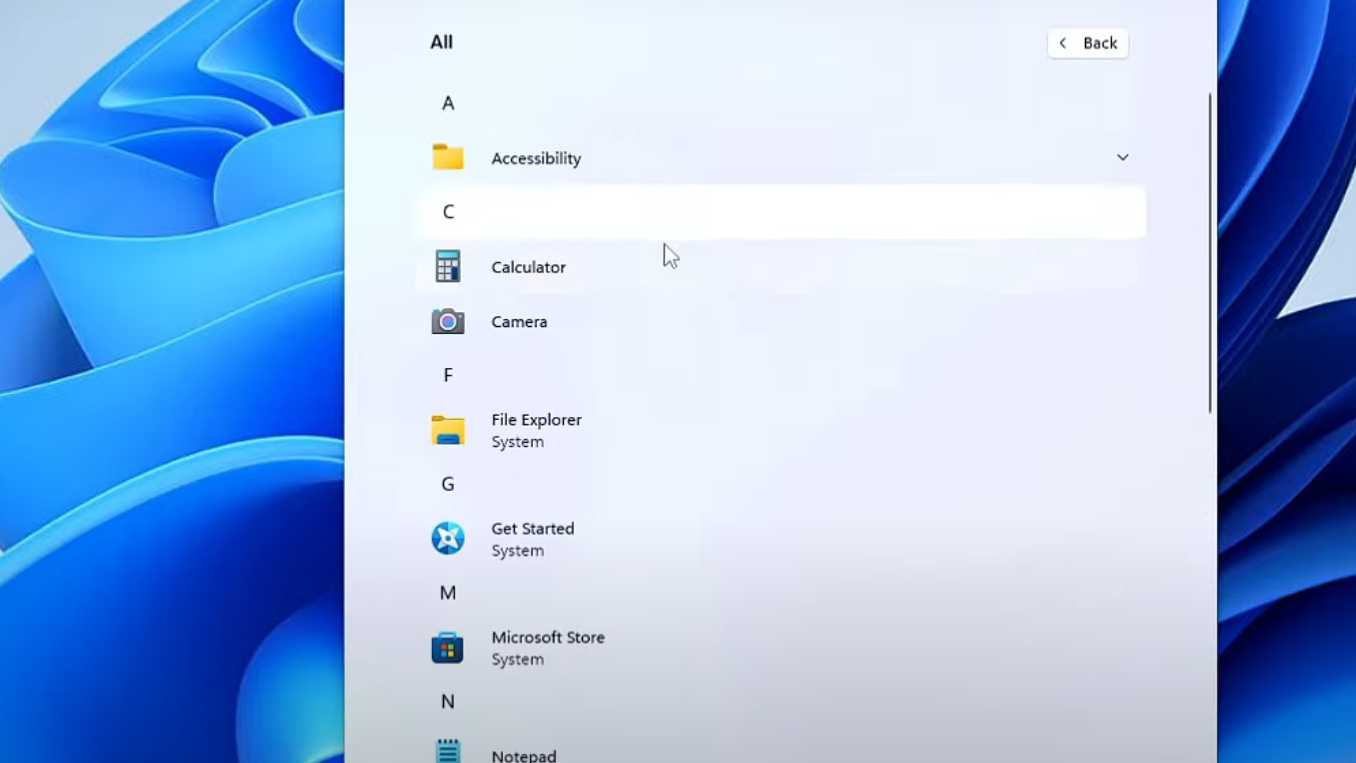
Task: Click the Camera text label
Action: [x=519, y=322]
